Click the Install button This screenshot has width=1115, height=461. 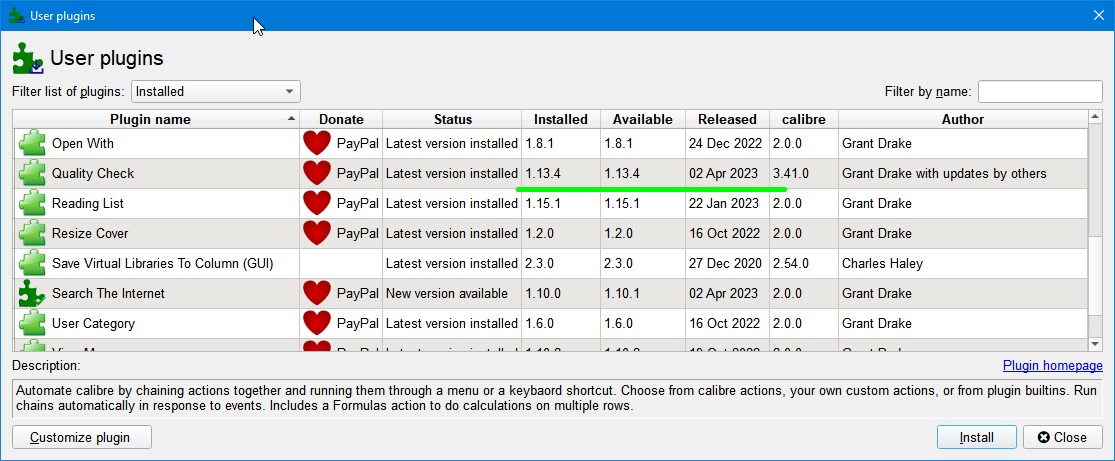(x=976, y=437)
